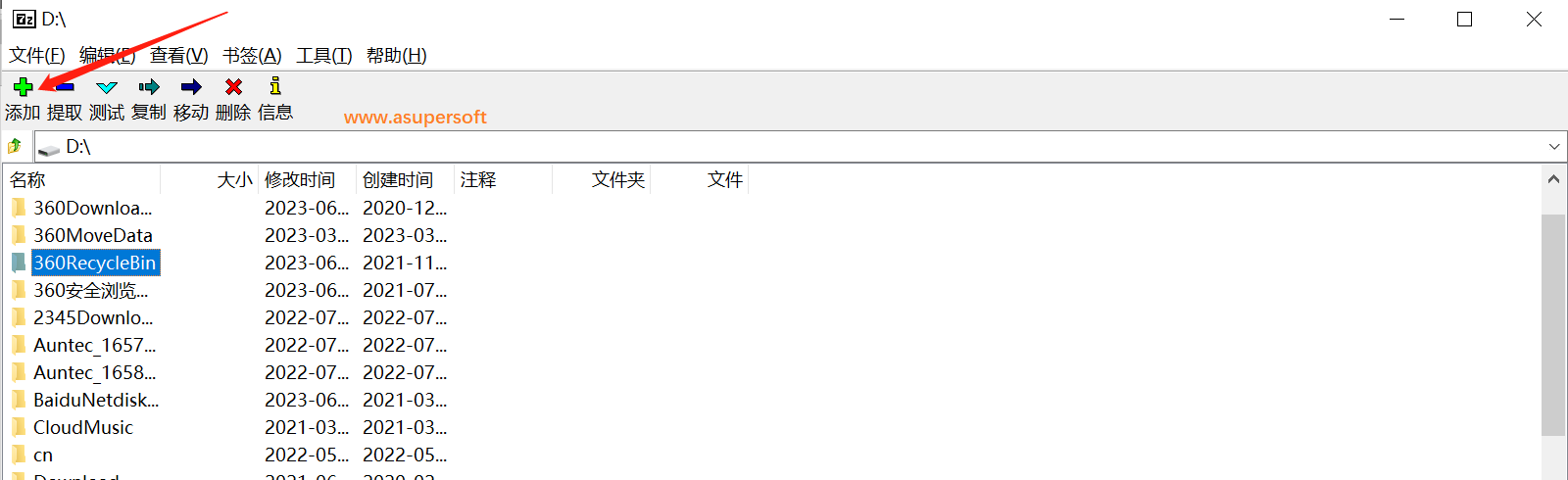Open the 查看(V) menu
The width and height of the screenshot is (1568, 480).
(179, 56)
